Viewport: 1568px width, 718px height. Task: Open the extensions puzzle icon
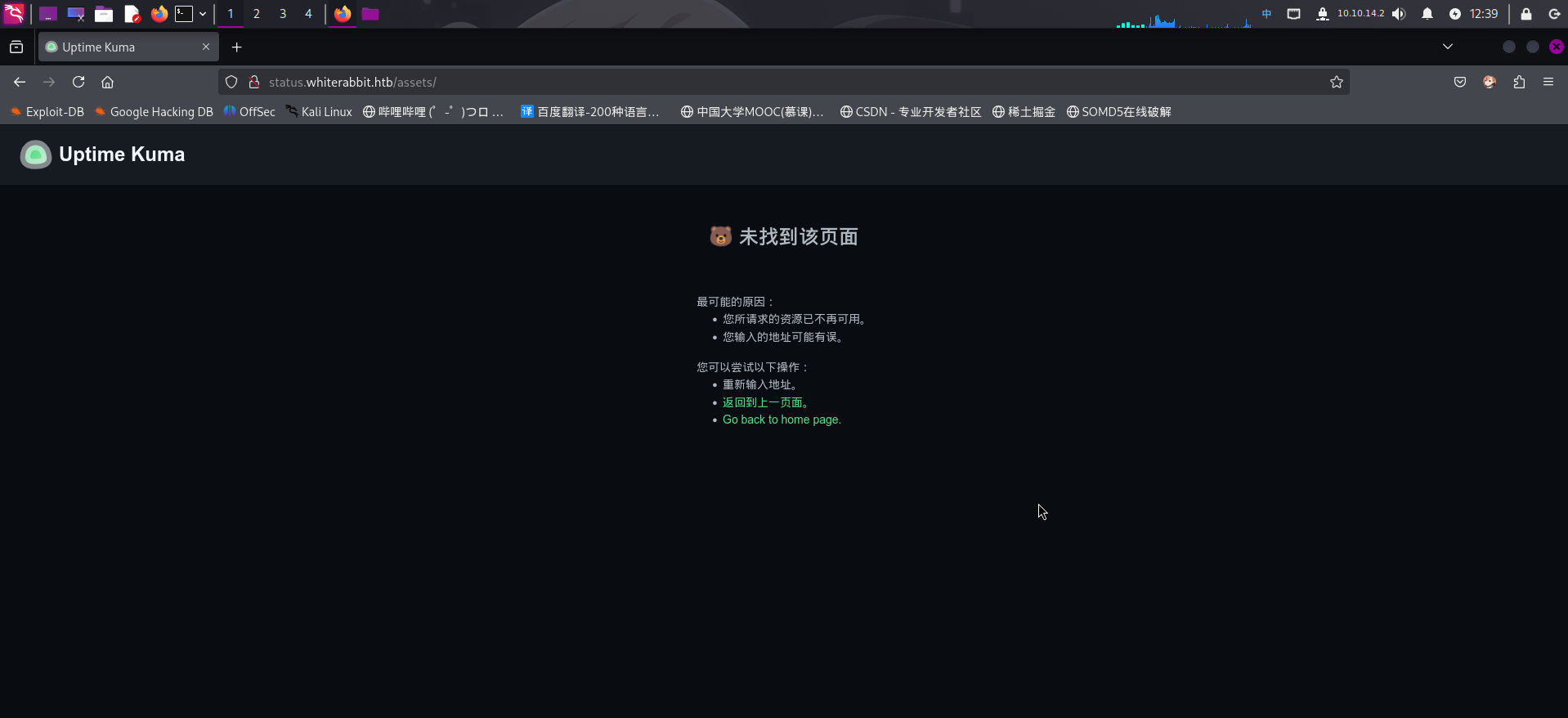point(1519,82)
